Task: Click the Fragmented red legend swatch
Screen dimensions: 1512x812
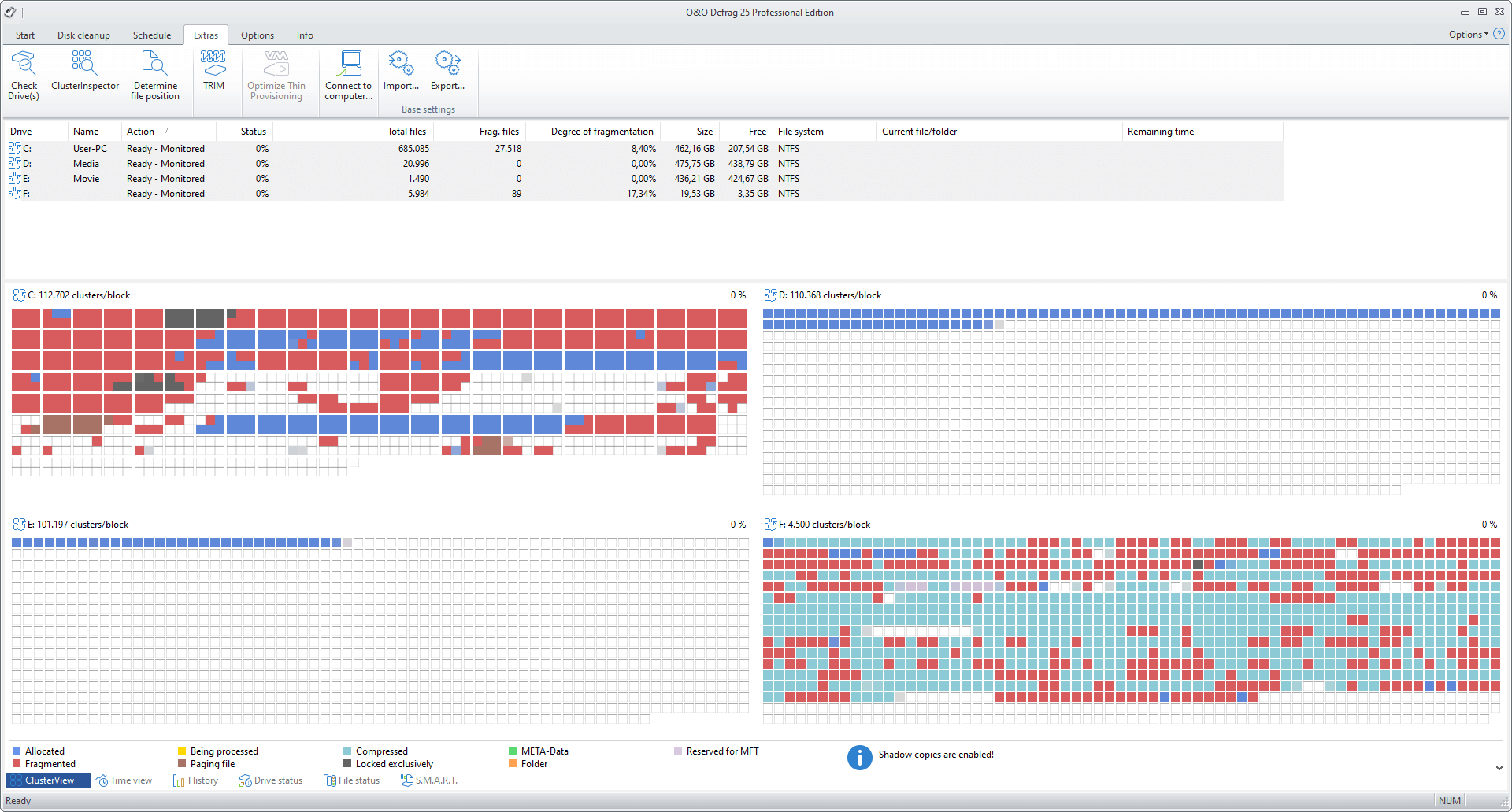Action: click(x=17, y=764)
